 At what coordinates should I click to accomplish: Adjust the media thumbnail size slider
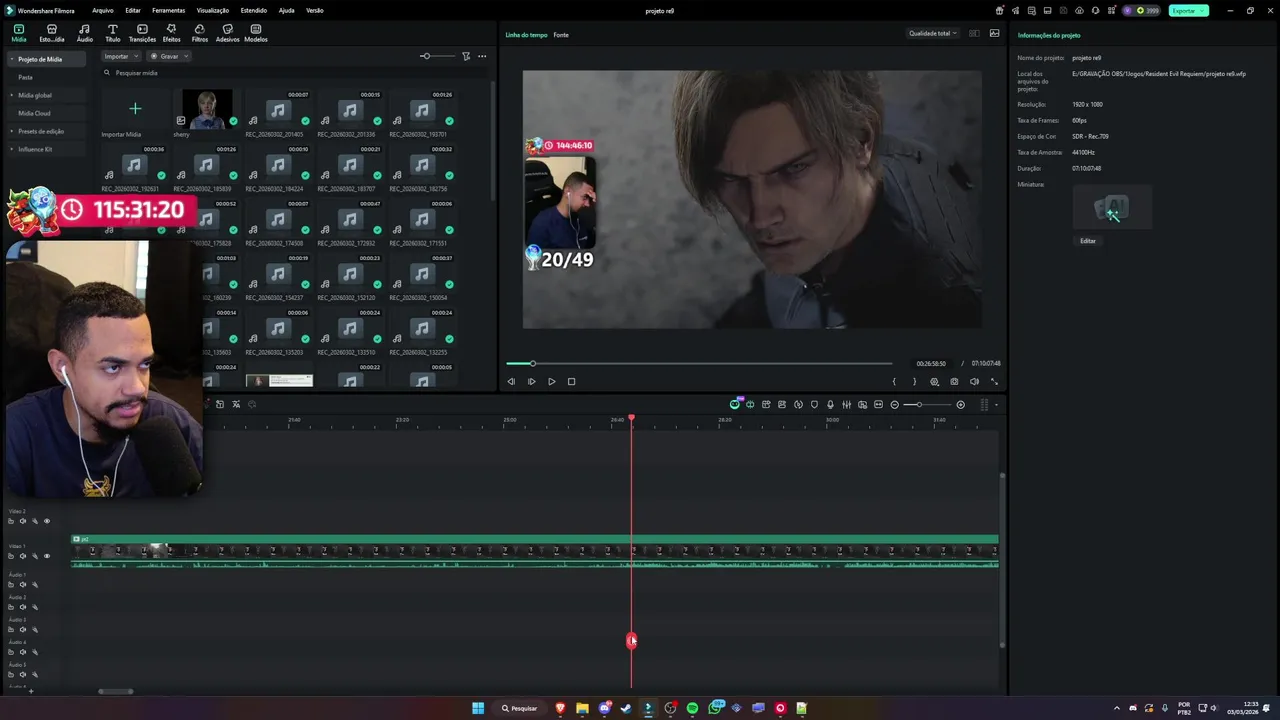tap(437, 56)
